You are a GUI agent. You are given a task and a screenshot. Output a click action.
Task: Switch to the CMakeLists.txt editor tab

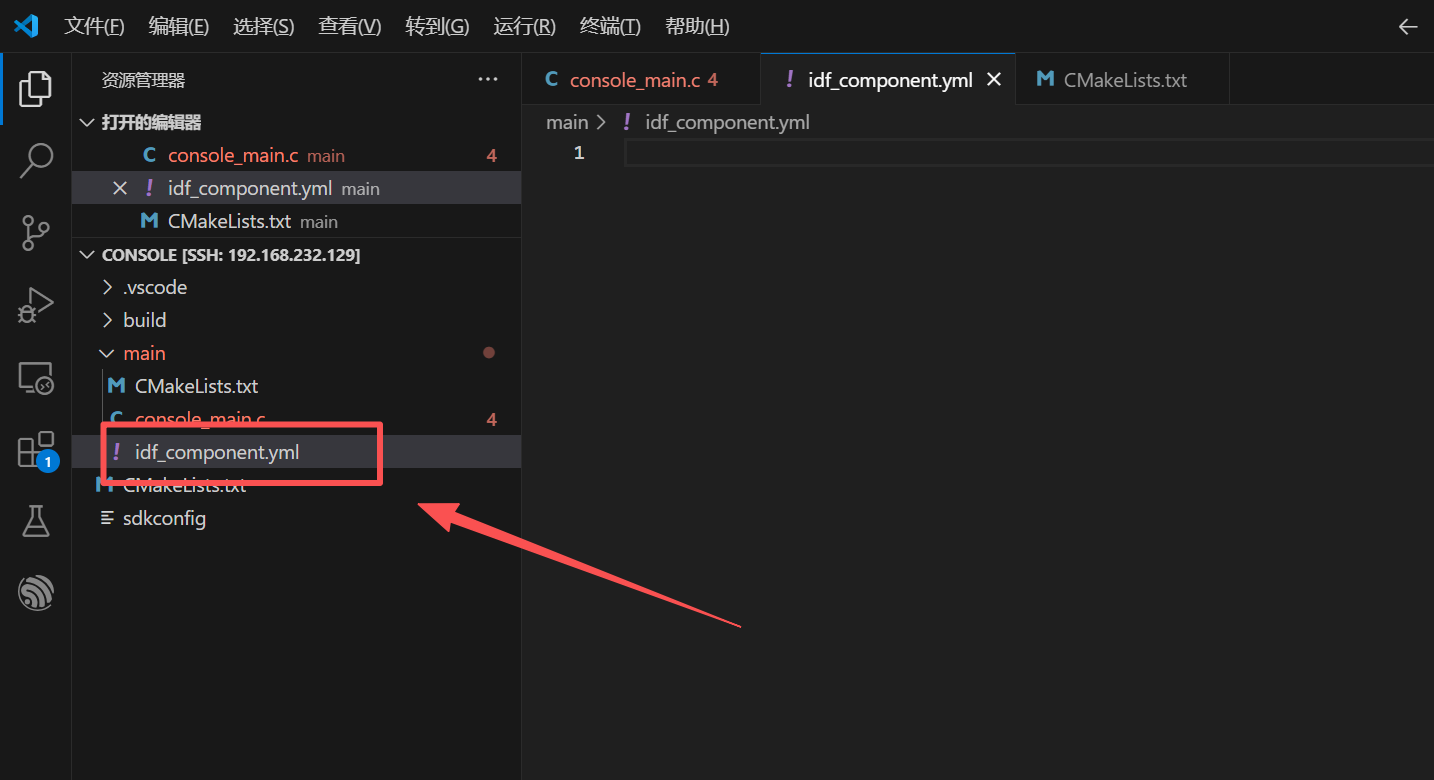click(x=1123, y=80)
